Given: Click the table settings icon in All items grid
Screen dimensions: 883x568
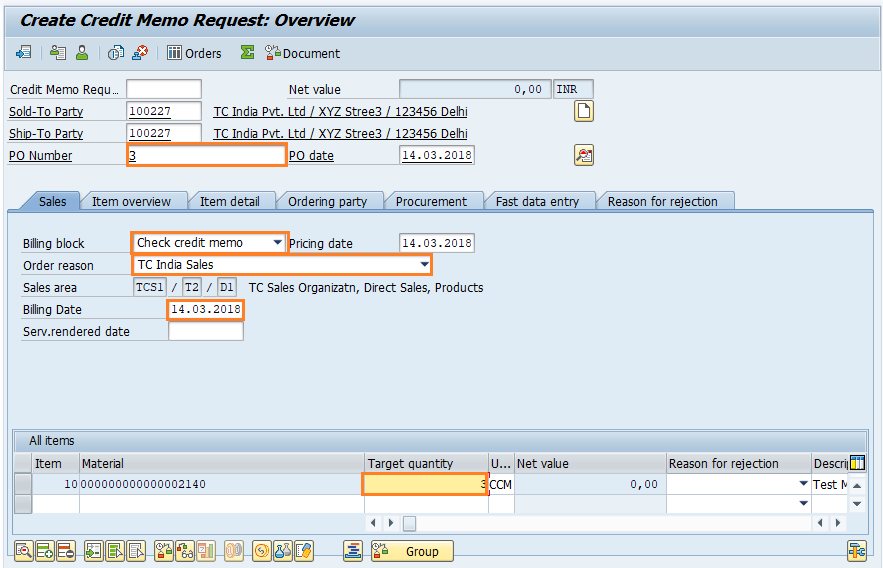Looking at the screenshot, I should click(857, 463).
